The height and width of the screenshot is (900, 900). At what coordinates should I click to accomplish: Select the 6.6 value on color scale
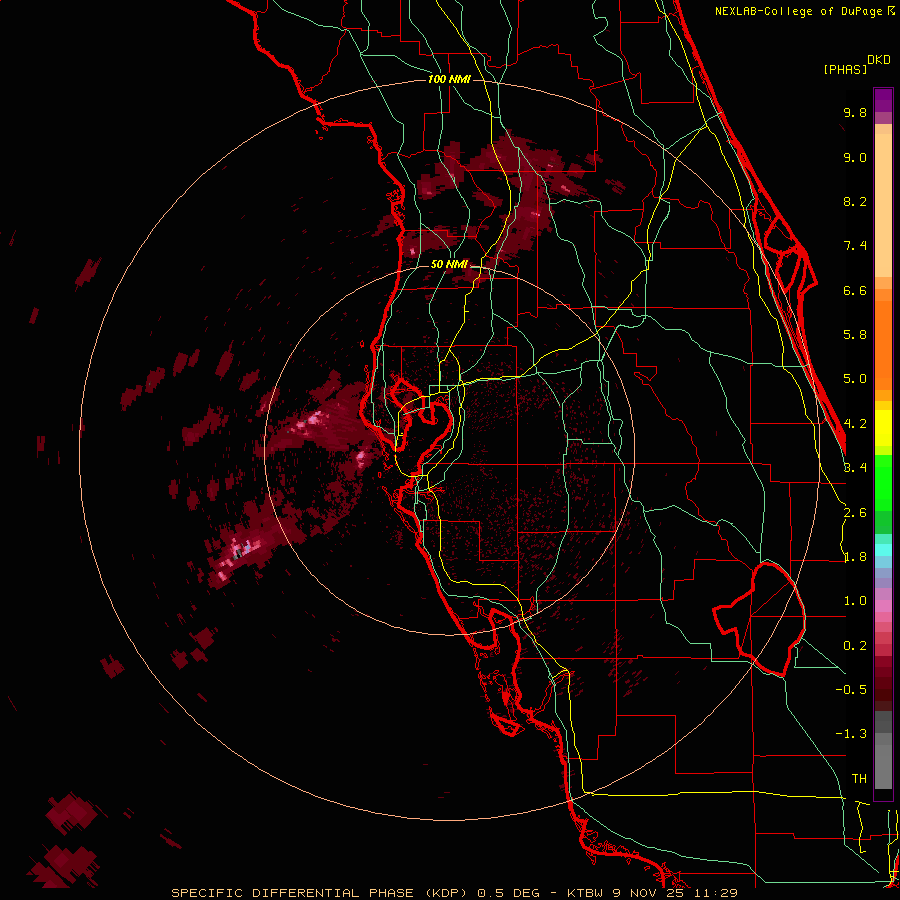tap(855, 290)
